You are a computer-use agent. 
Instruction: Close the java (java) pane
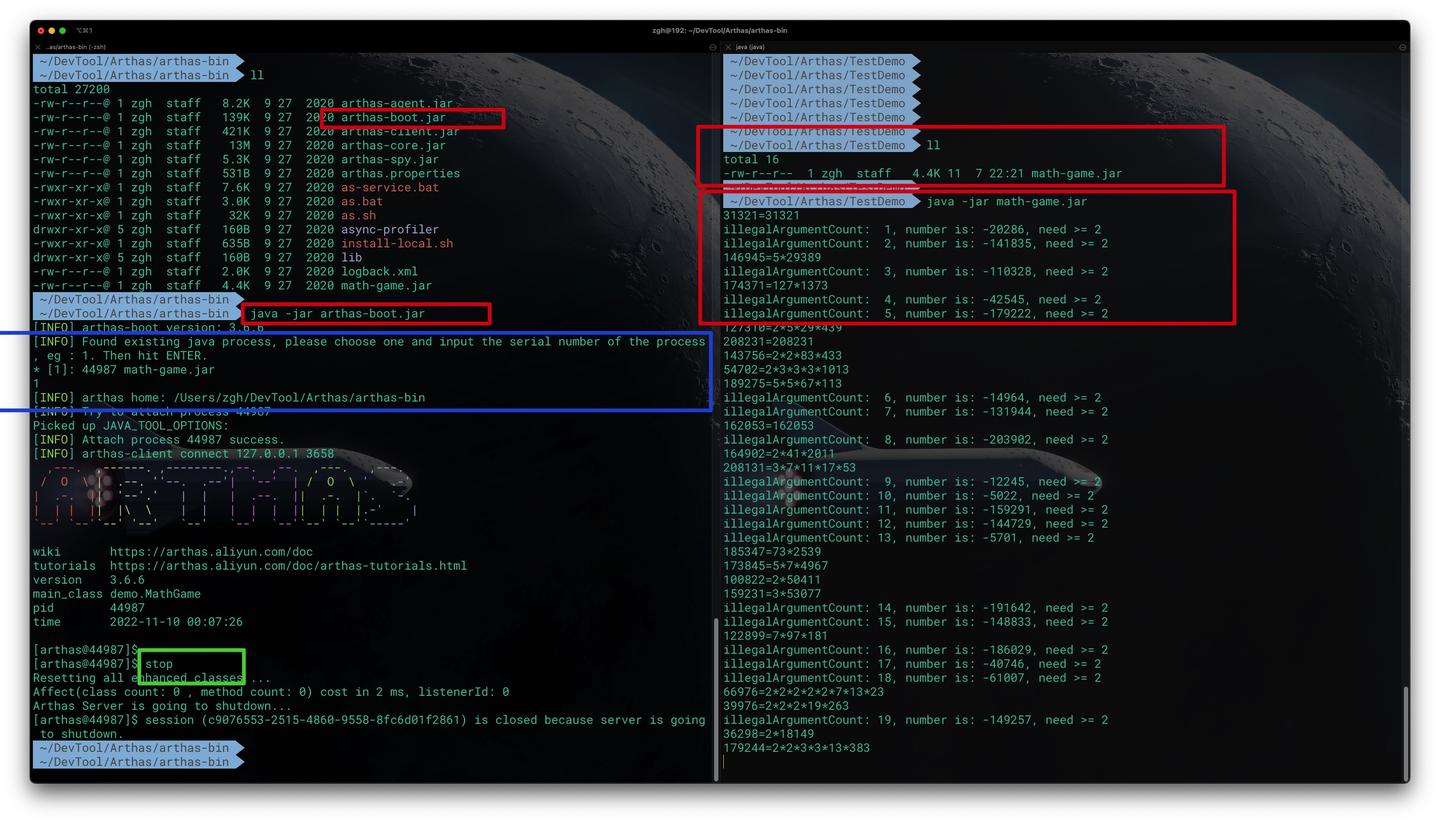tap(728, 47)
